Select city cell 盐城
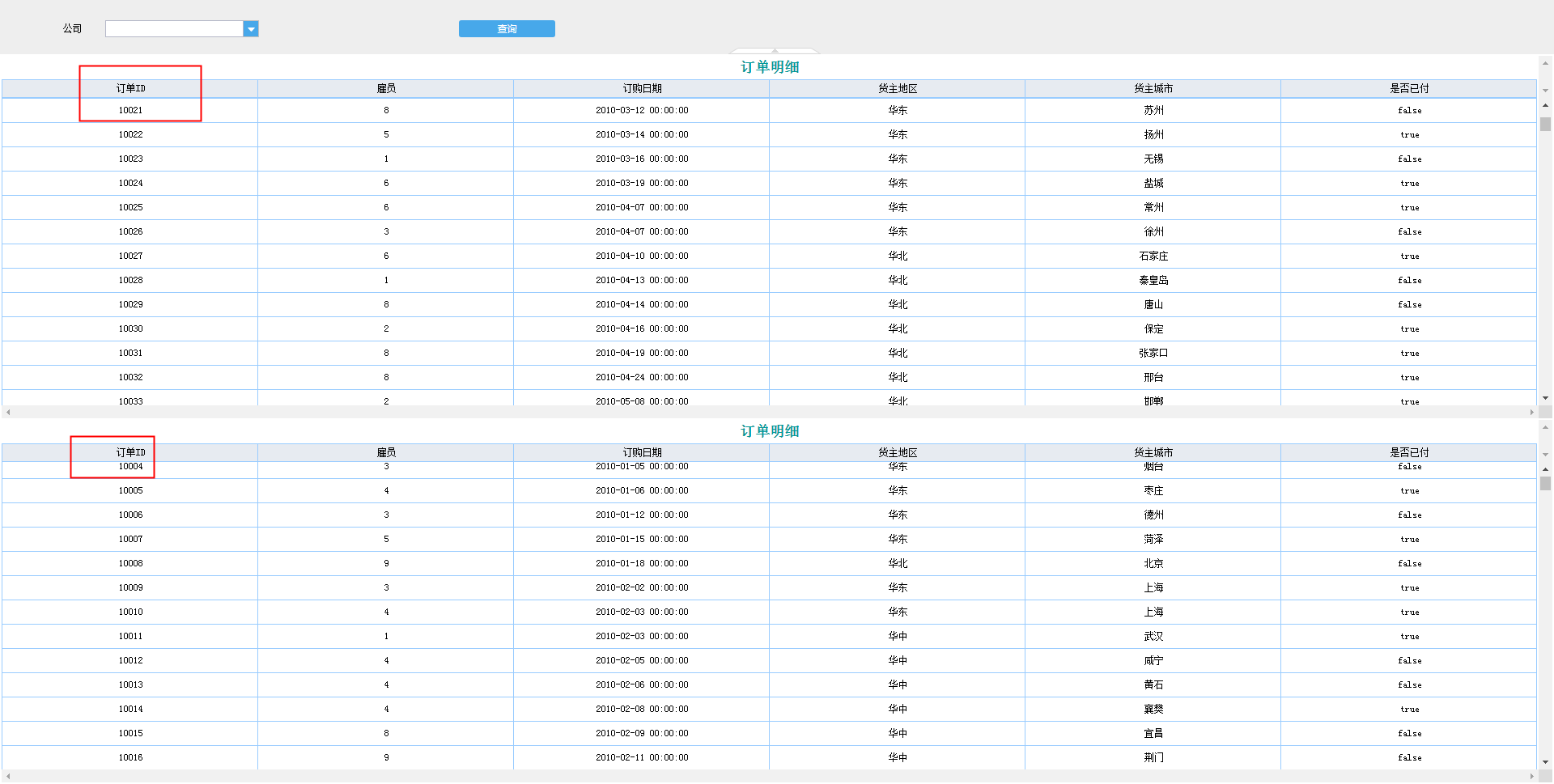 point(1153,183)
